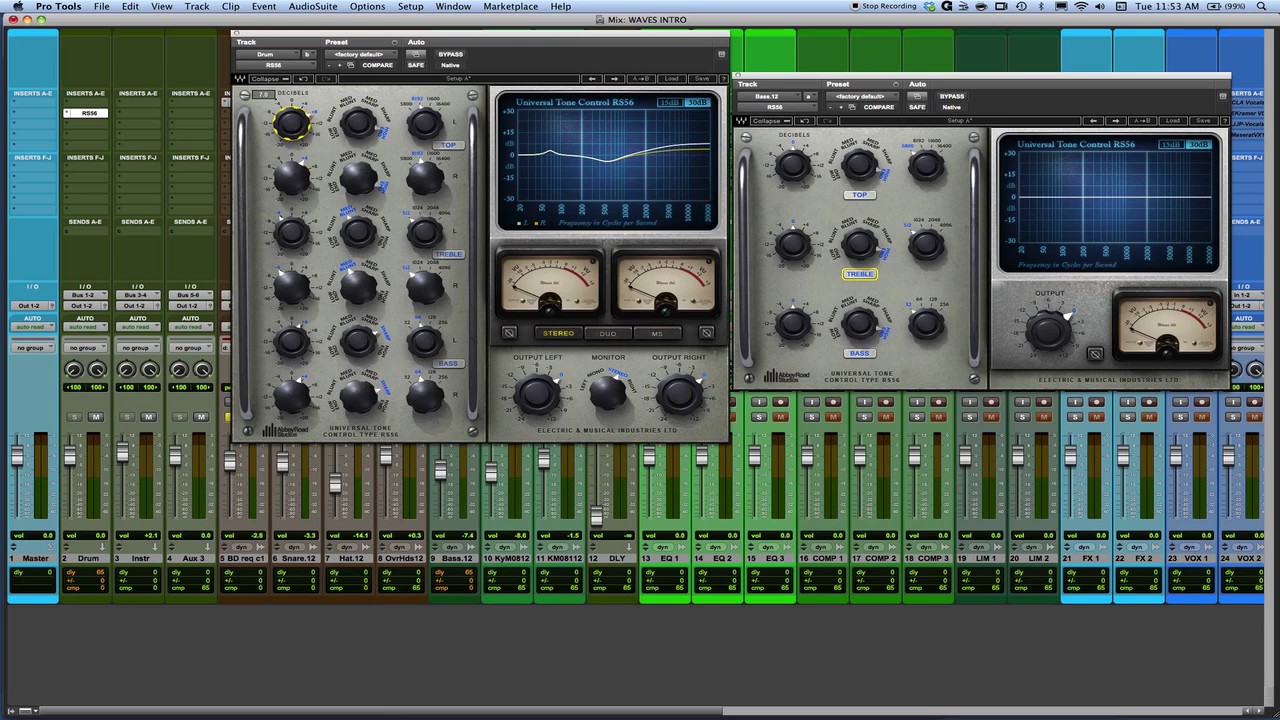Click the help question mark in Drum Waves toolbar
The image size is (1280, 720).
click(x=723, y=79)
